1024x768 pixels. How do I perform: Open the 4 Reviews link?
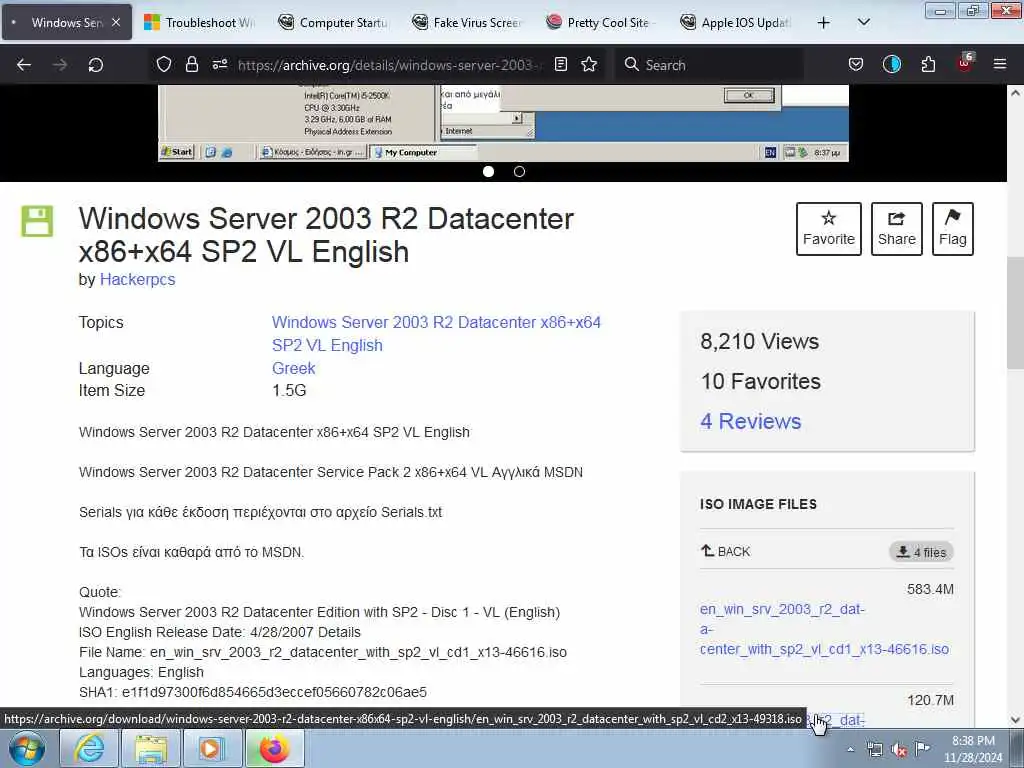point(750,421)
